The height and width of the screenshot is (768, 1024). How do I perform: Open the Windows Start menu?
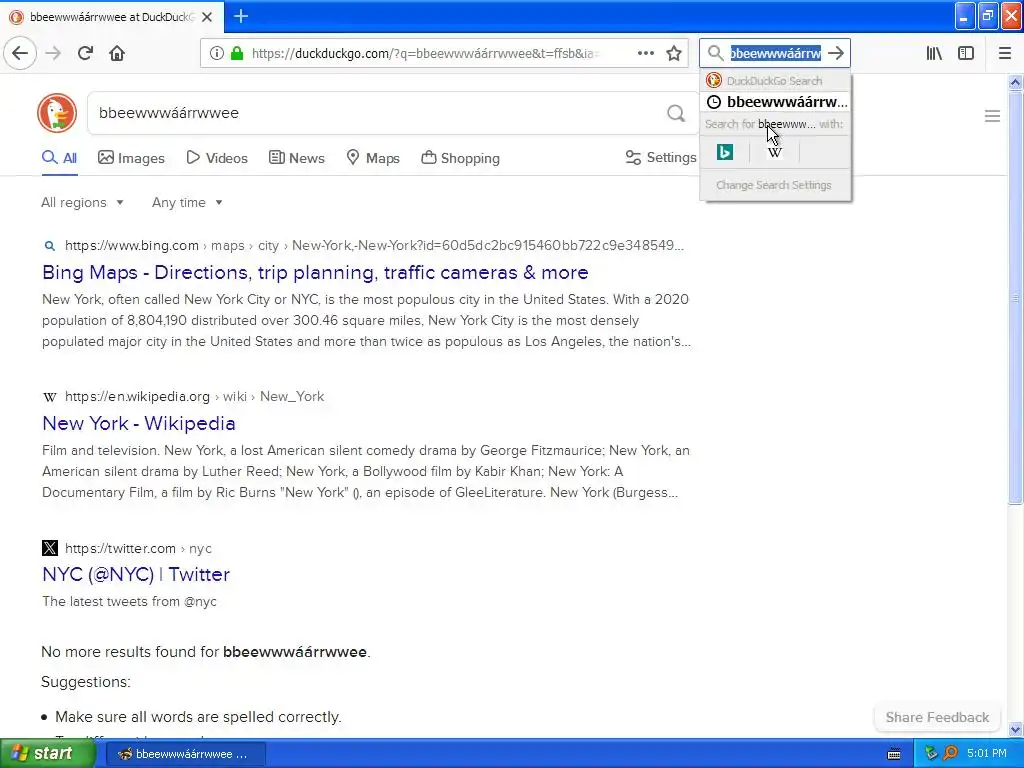[x=48, y=754]
